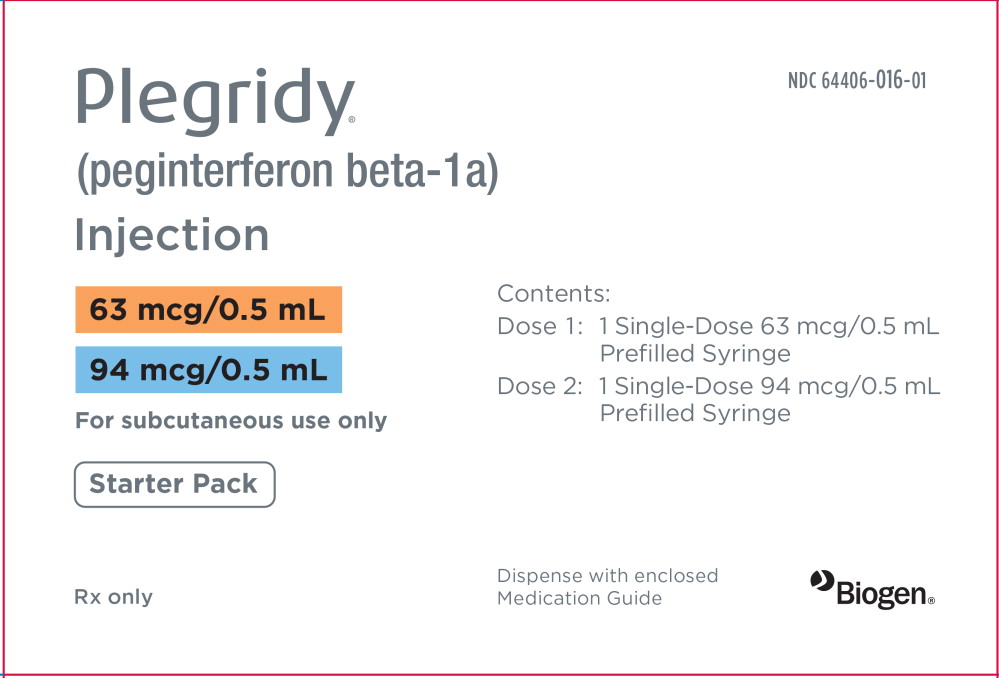Screen dimensions: 999x678
Task: Select the Dose 2: label
Action: (x=540, y=386)
